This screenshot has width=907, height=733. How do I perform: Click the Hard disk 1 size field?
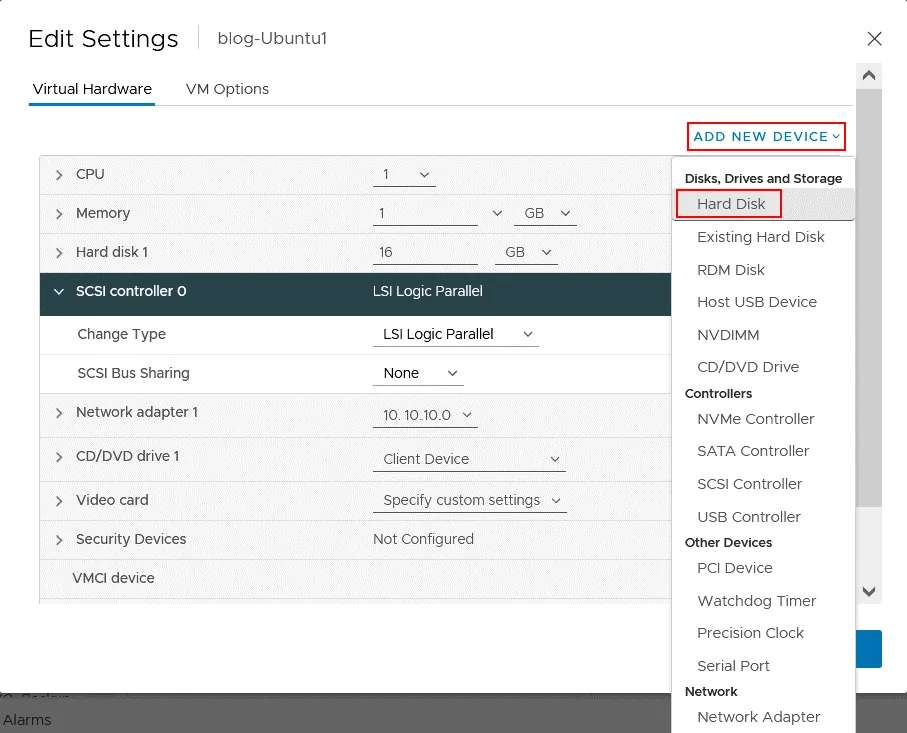(x=425, y=253)
